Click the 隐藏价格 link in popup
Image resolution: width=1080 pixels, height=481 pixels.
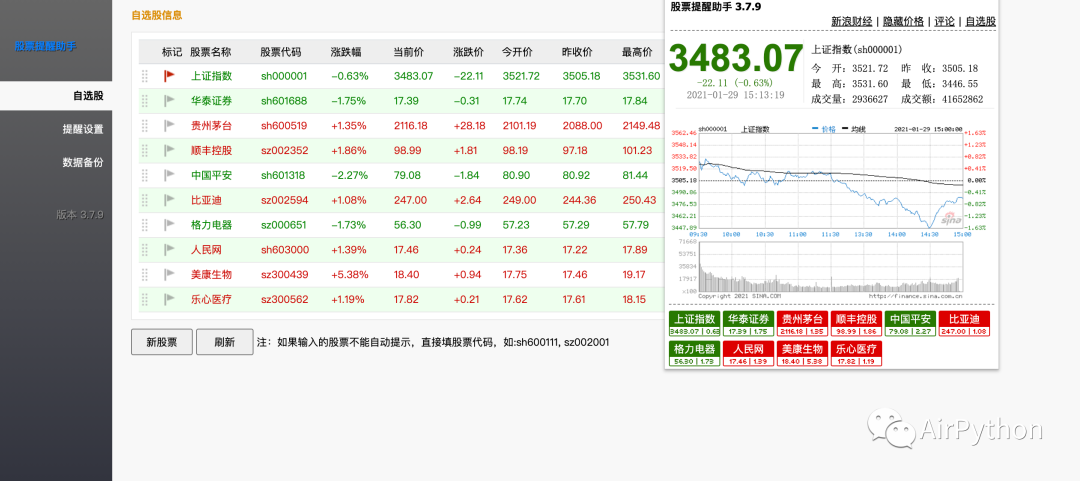coord(903,21)
